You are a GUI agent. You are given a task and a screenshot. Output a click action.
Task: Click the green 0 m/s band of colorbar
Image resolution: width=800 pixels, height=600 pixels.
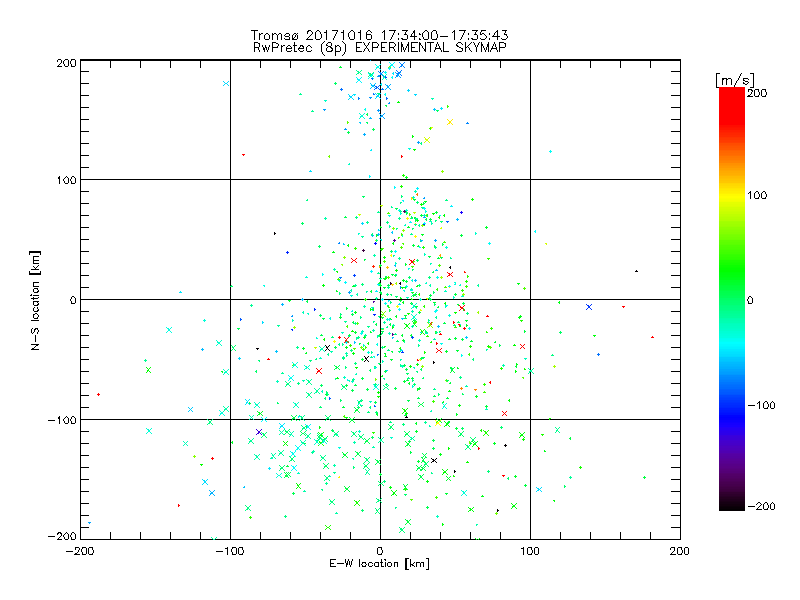click(x=732, y=299)
